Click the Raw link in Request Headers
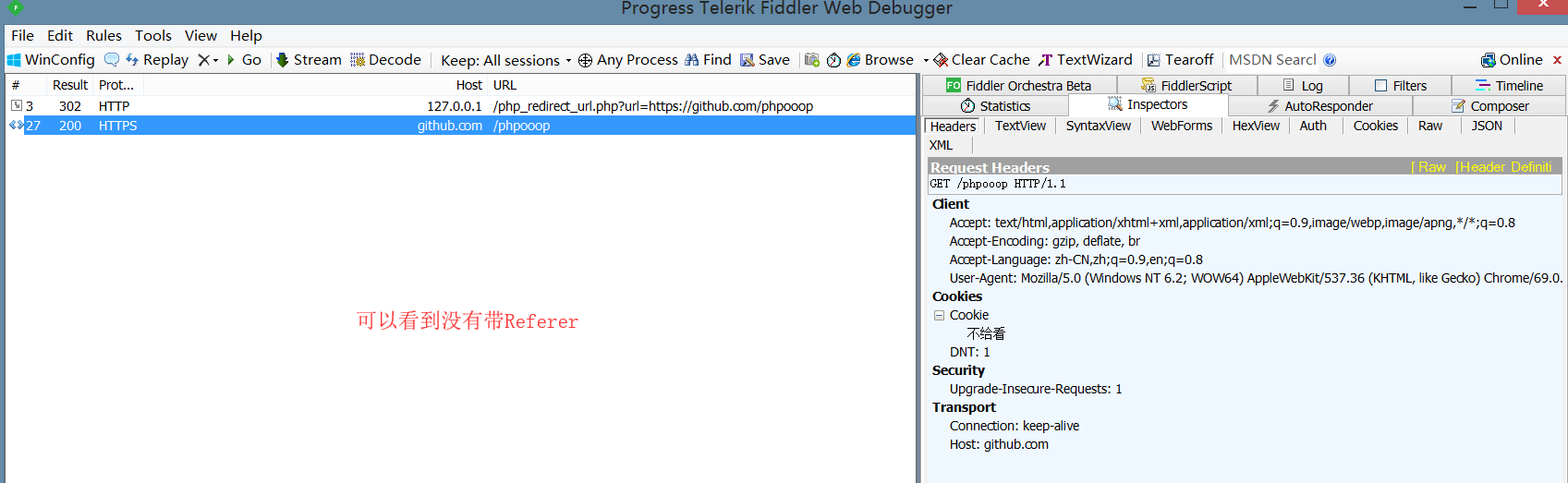This screenshot has height=483, width=1568. point(1431,167)
